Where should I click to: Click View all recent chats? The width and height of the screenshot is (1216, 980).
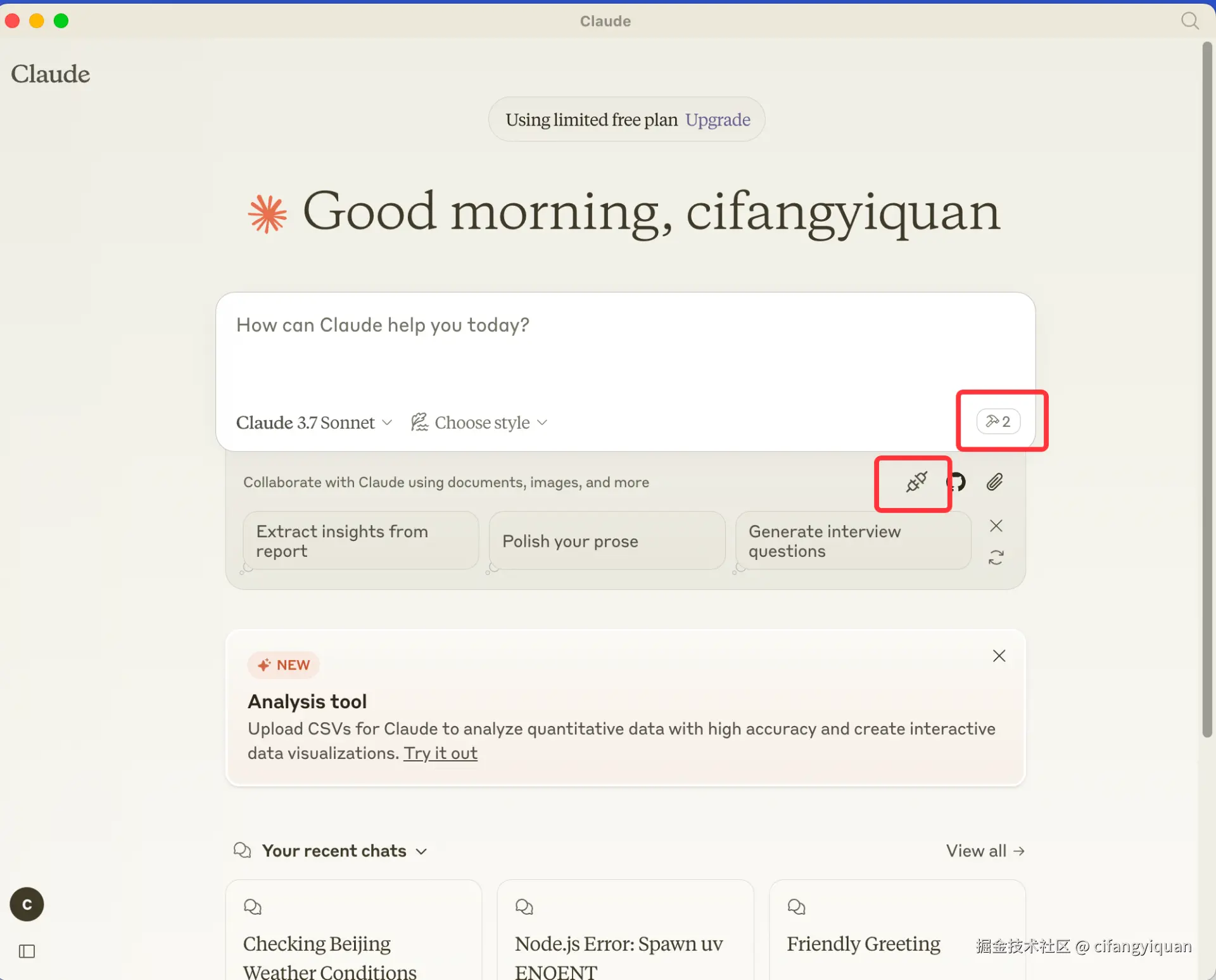click(x=985, y=851)
